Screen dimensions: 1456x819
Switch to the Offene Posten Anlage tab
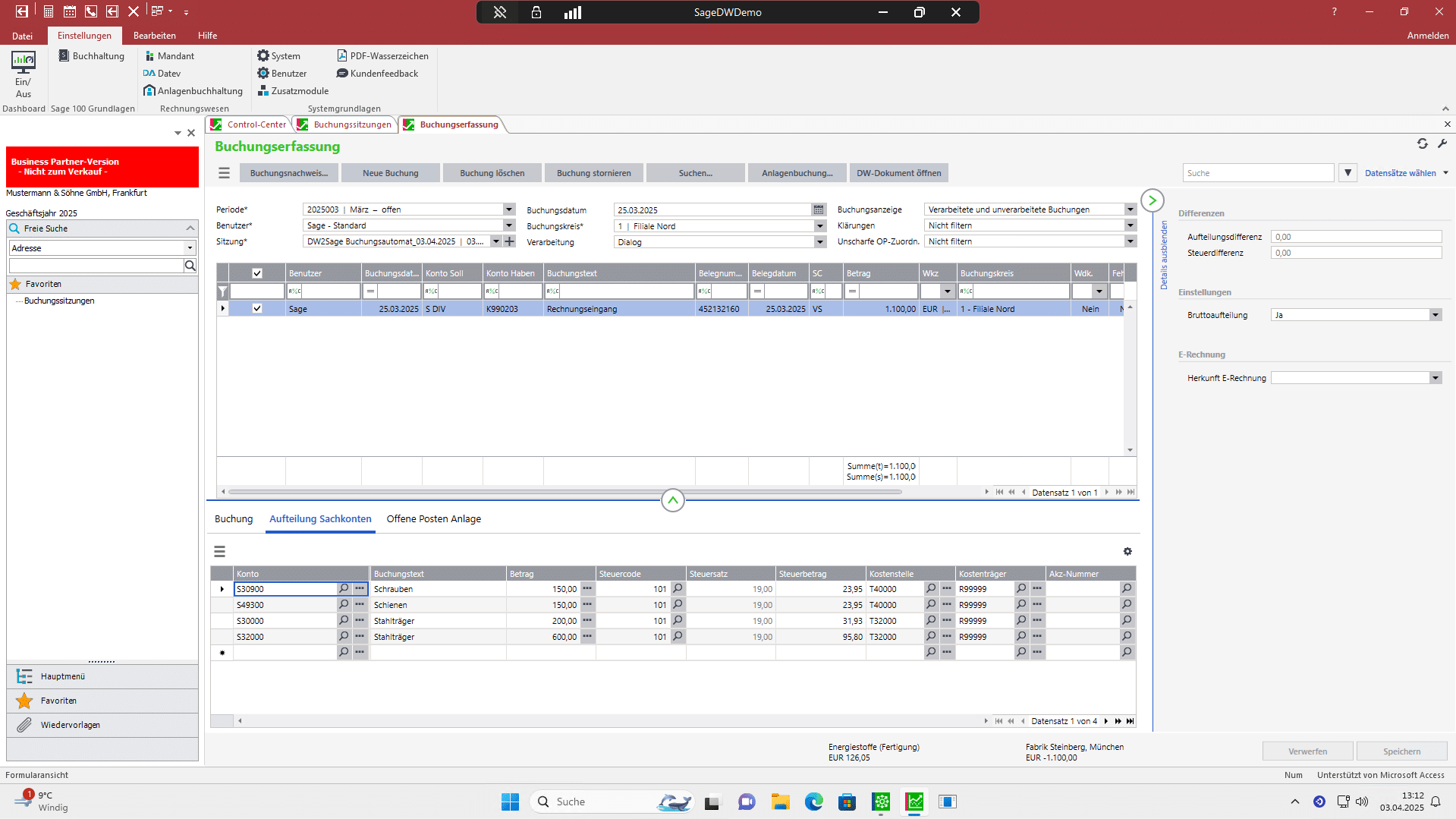coord(433,519)
